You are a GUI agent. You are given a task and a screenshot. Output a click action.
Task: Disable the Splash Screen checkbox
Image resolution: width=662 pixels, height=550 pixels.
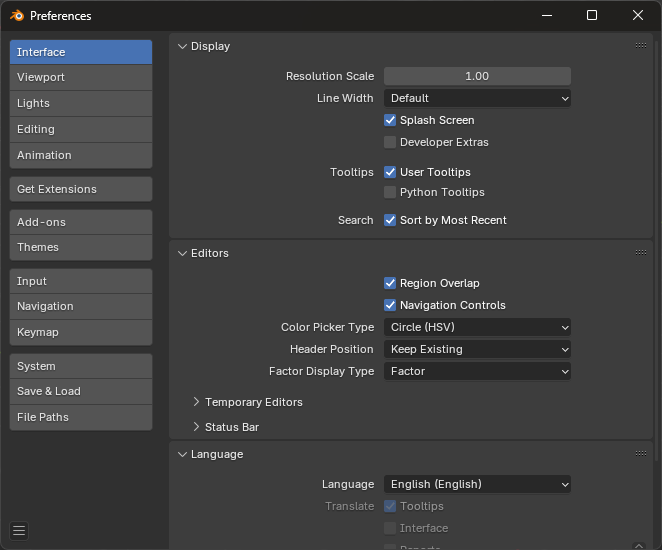click(390, 120)
